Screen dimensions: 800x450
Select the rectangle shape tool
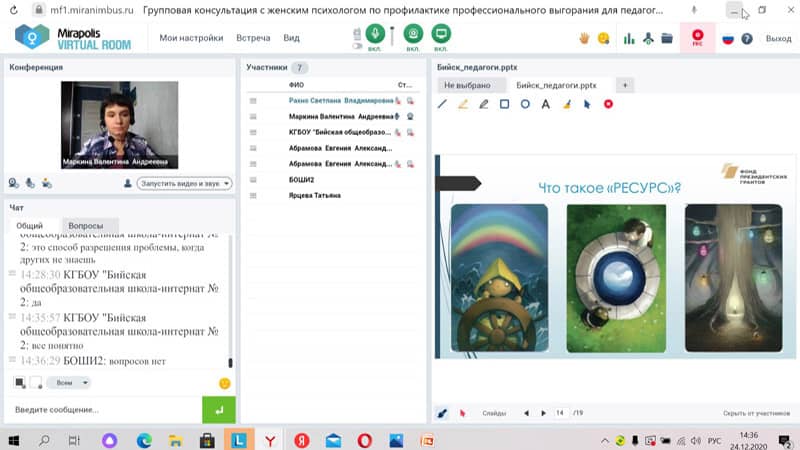[504, 104]
